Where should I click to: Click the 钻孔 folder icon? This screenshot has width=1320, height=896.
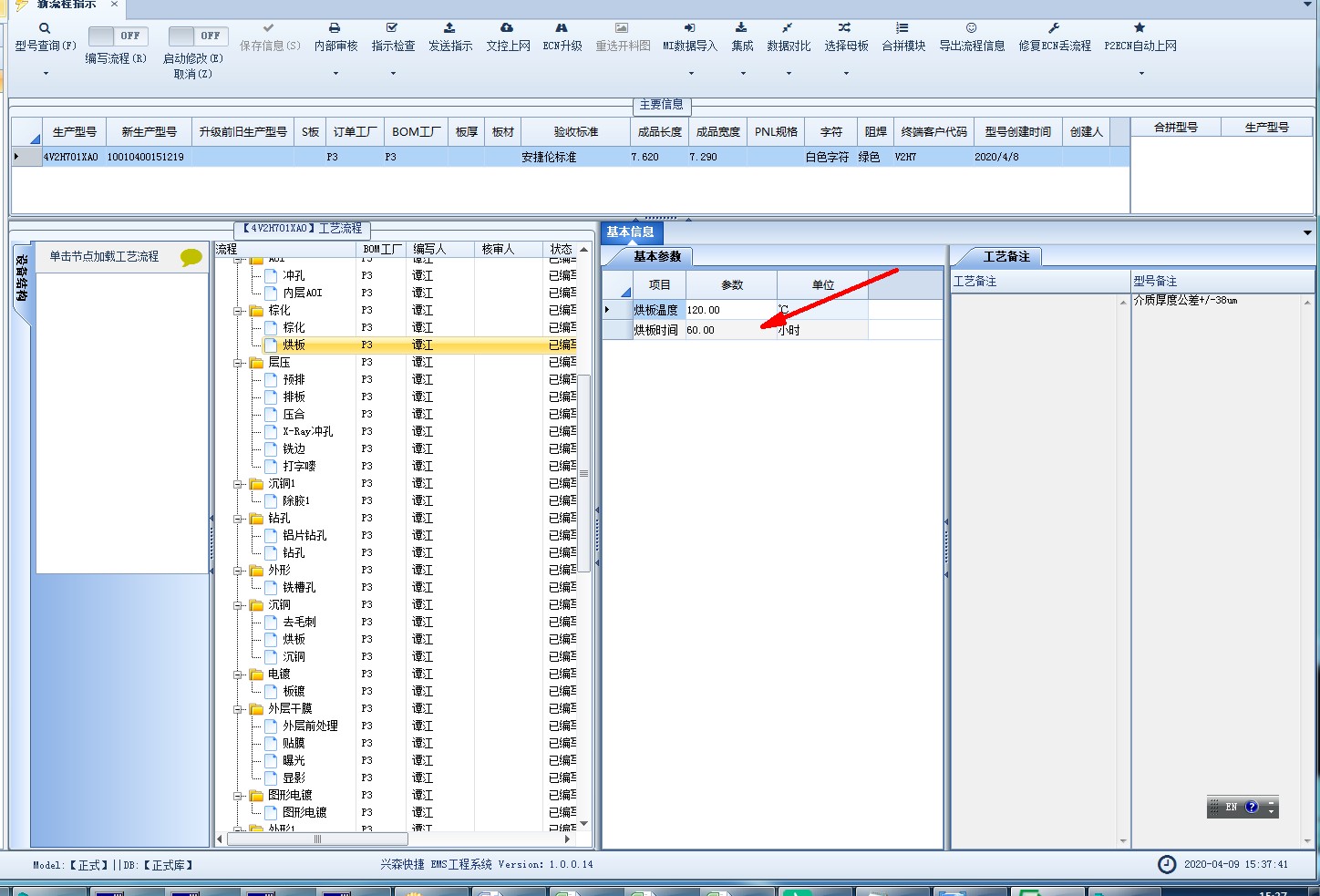(257, 518)
